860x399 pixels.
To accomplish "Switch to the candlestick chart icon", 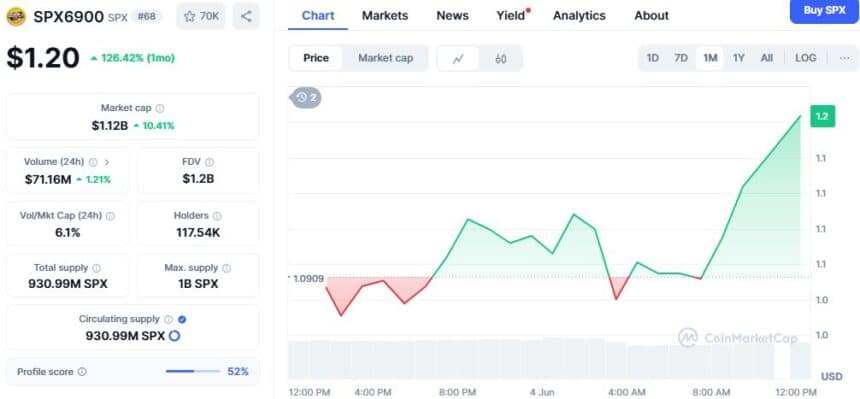I will tap(500, 59).
